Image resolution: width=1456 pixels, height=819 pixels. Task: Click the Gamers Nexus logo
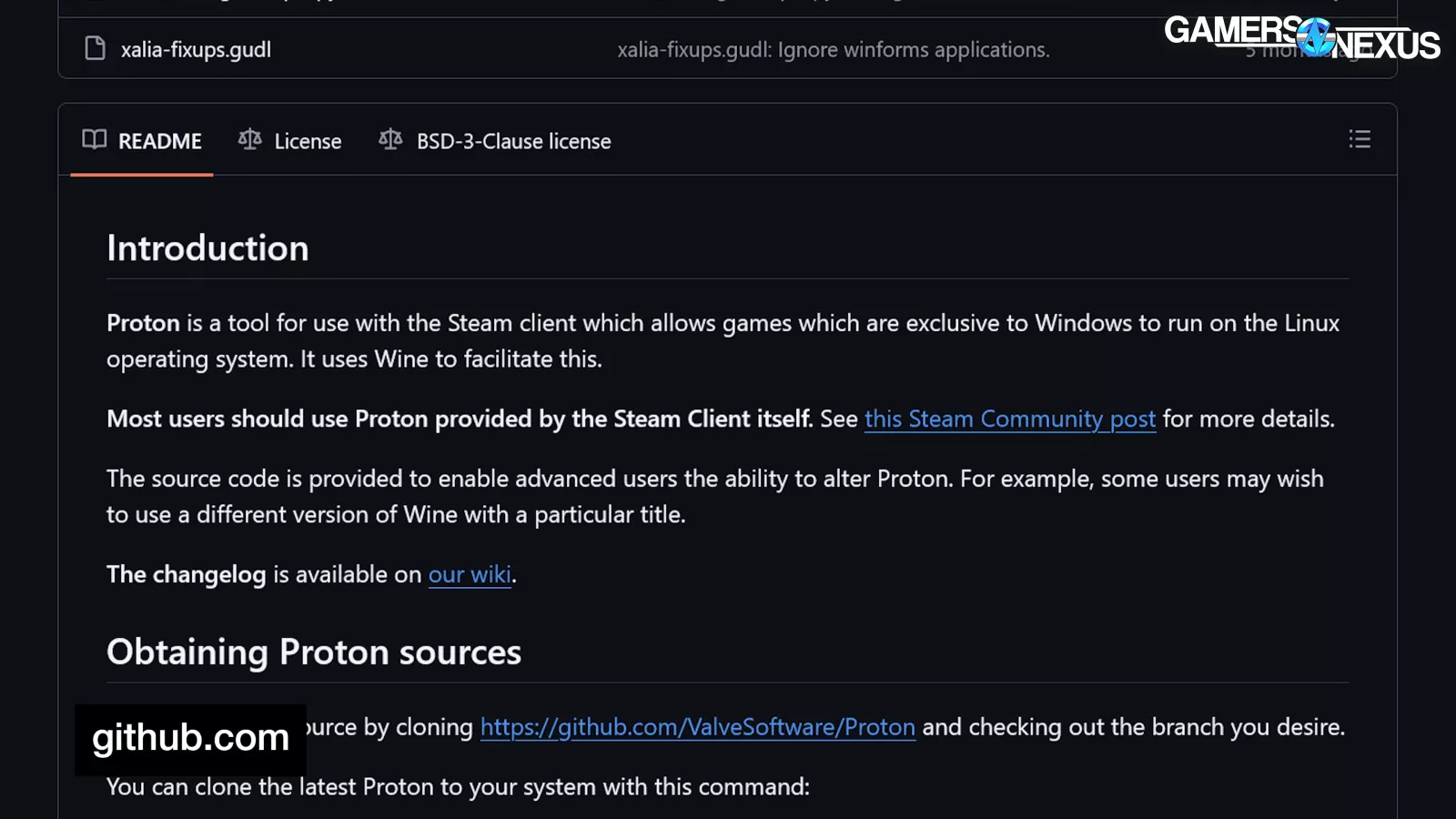1301,37
